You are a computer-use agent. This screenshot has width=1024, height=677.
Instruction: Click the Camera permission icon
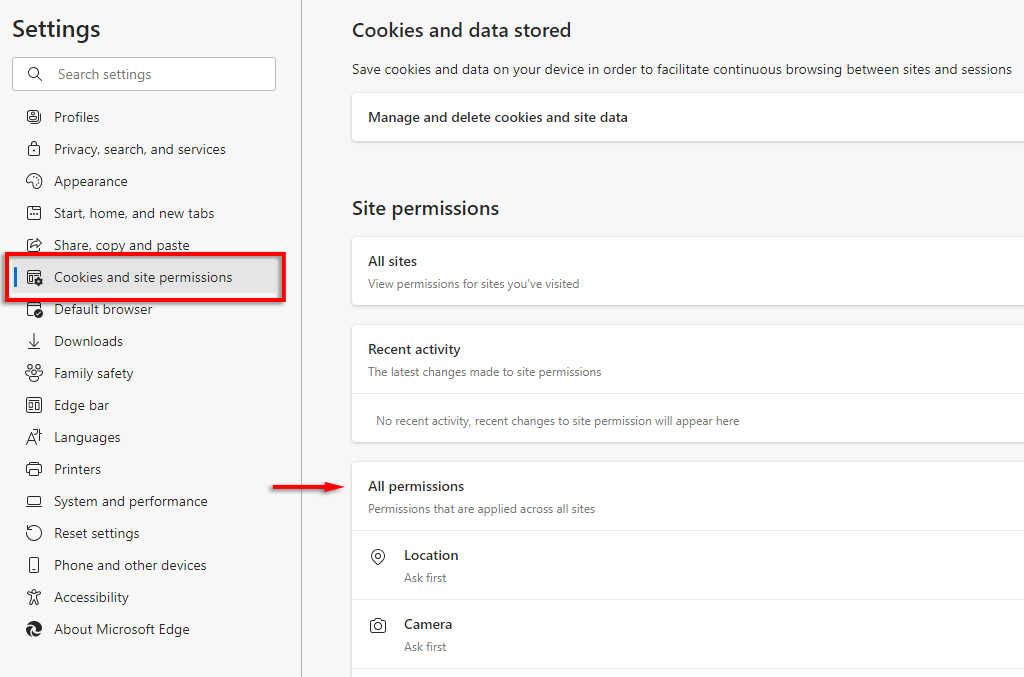click(x=378, y=626)
